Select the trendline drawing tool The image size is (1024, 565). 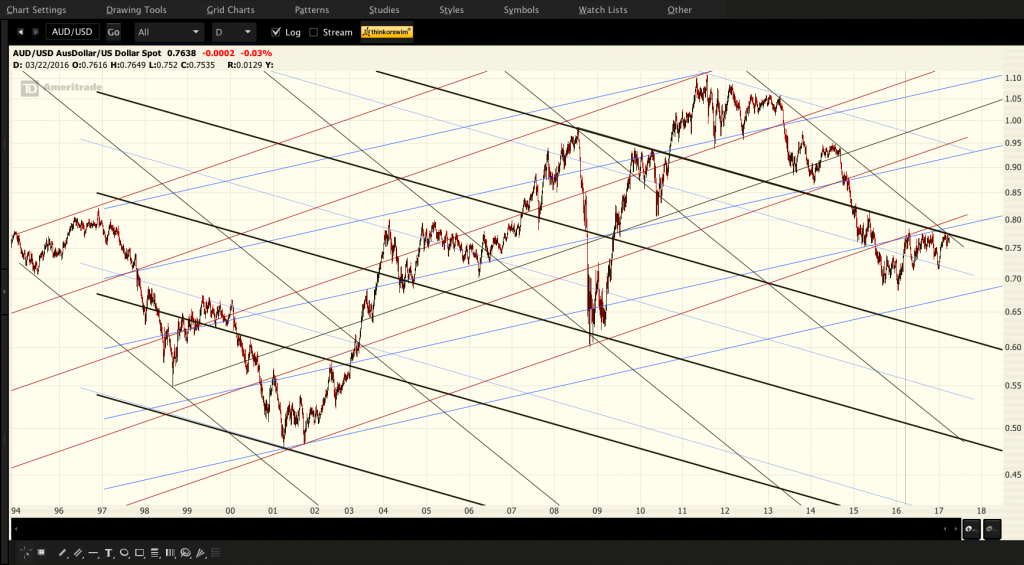(x=63, y=553)
